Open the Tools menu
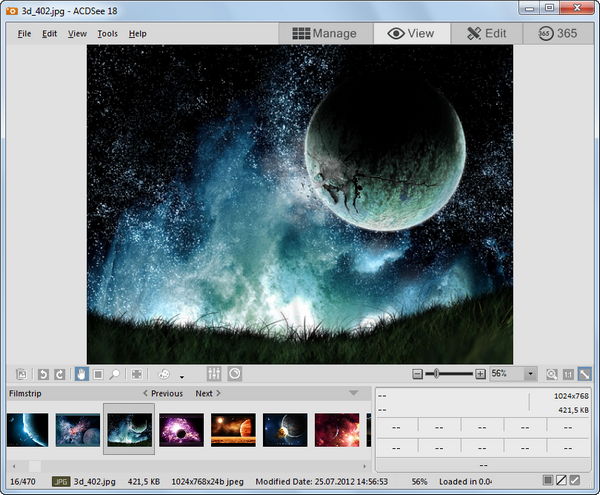The width and height of the screenshot is (600, 495). pyautogui.click(x=107, y=34)
